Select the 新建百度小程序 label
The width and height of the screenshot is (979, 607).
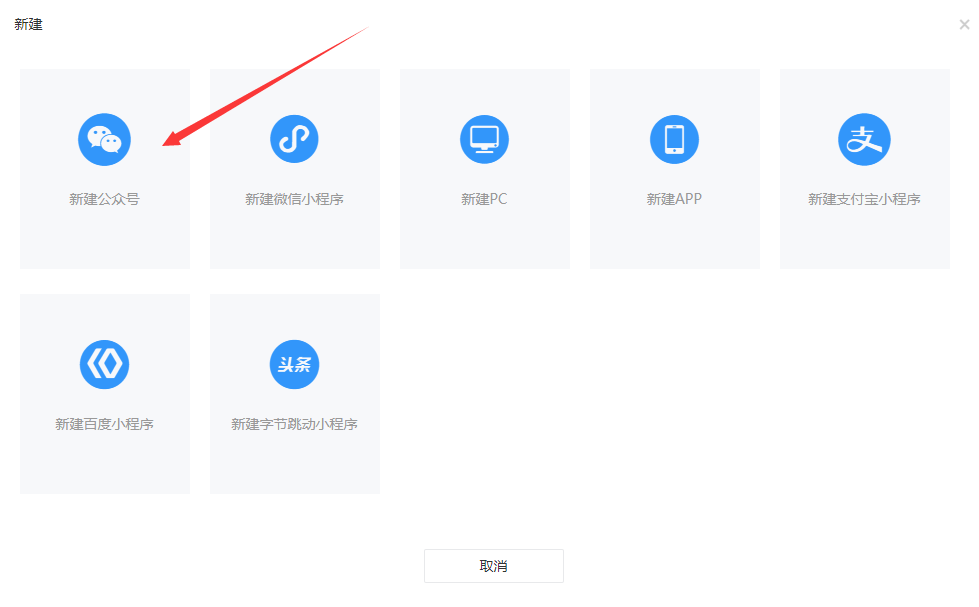[104, 424]
